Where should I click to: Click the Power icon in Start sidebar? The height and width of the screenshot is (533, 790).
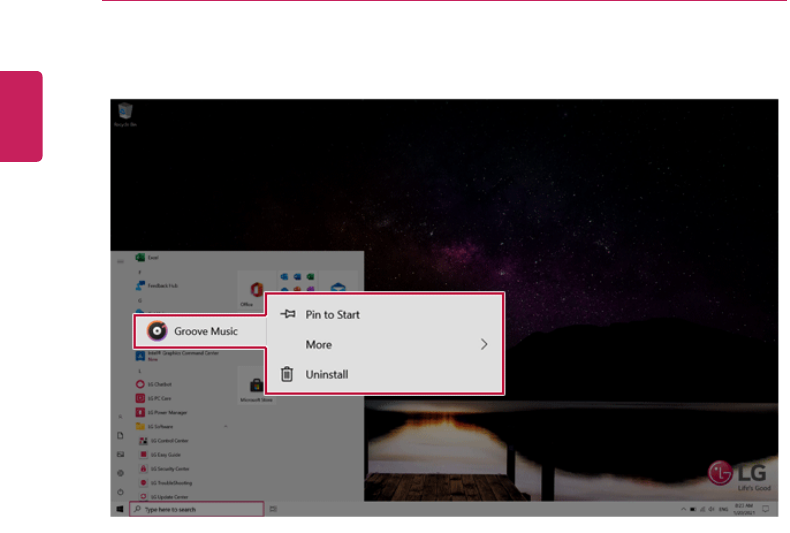coord(120,492)
